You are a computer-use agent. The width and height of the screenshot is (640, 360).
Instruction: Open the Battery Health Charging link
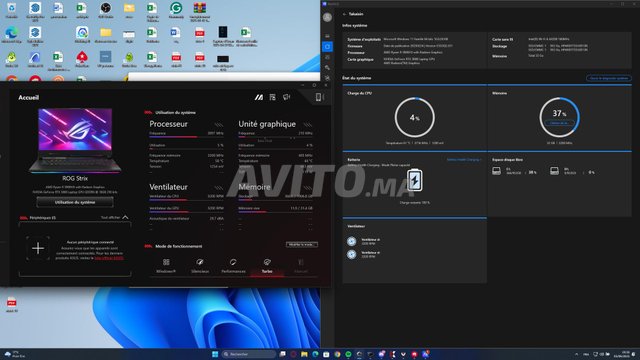464,160
